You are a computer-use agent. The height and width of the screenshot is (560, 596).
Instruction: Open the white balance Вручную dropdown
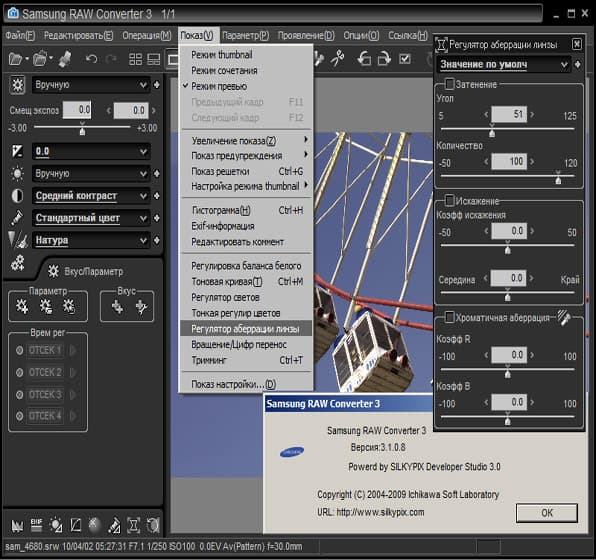tap(91, 174)
